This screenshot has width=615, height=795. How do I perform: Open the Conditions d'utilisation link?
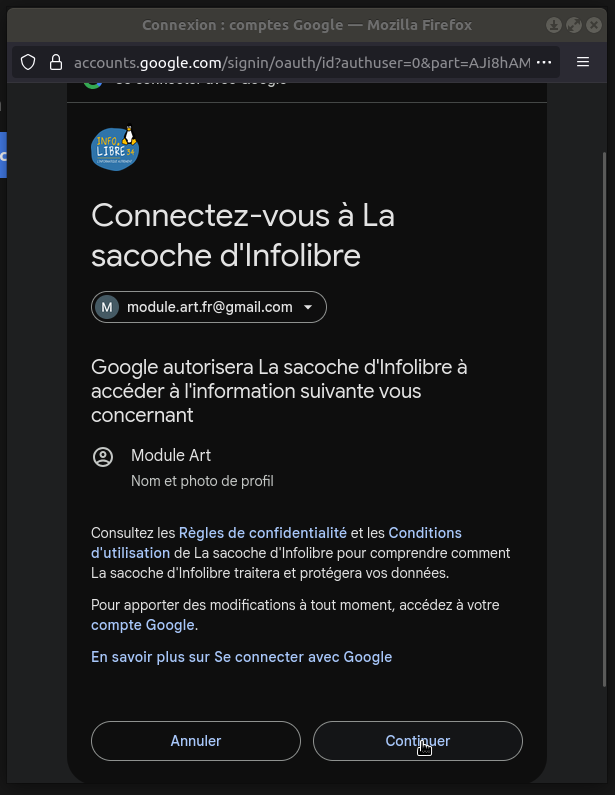pos(425,533)
